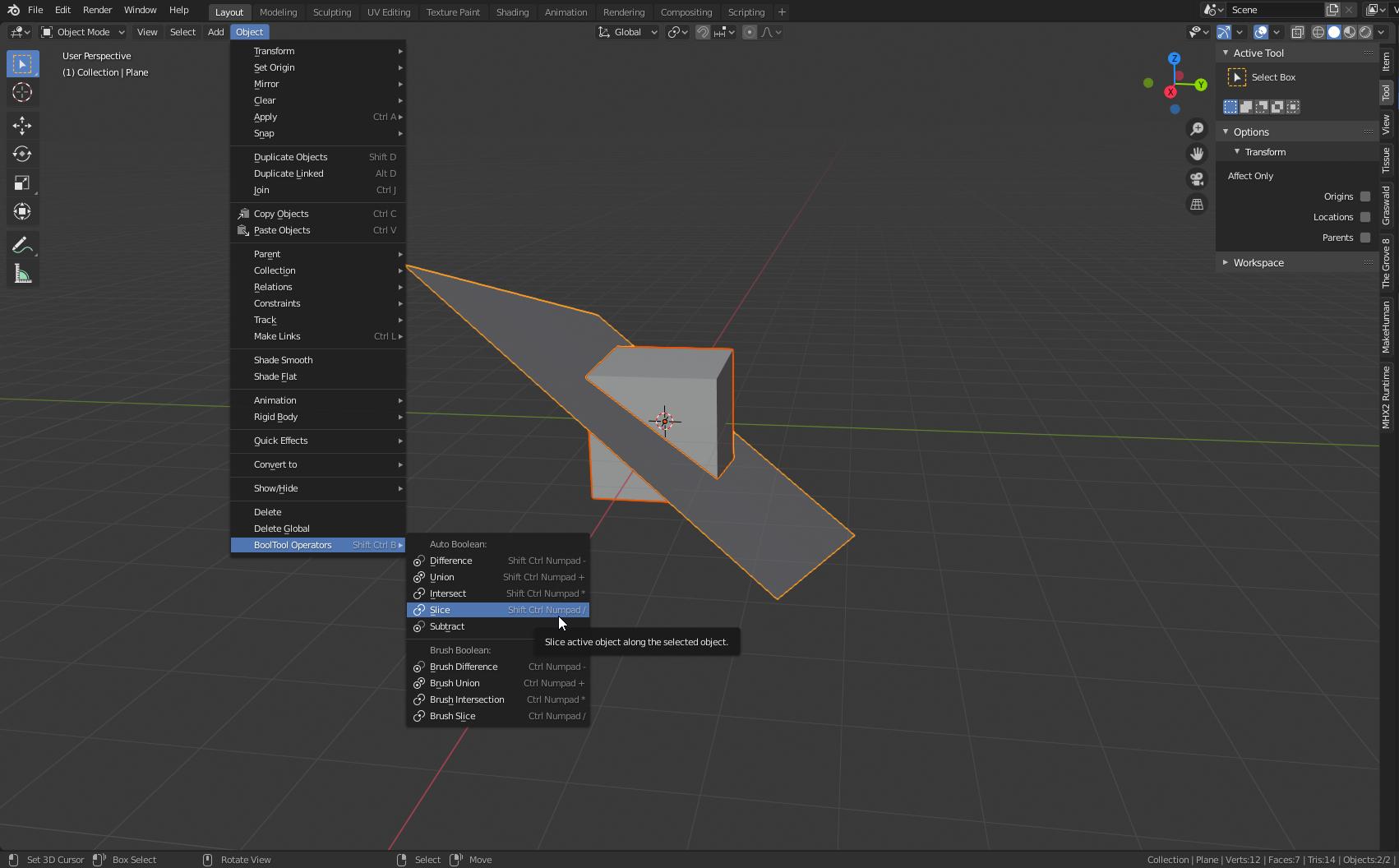
Task: Click the zoom view magnifier icon
Action: pyautogui.click(x=1197, y=129)
